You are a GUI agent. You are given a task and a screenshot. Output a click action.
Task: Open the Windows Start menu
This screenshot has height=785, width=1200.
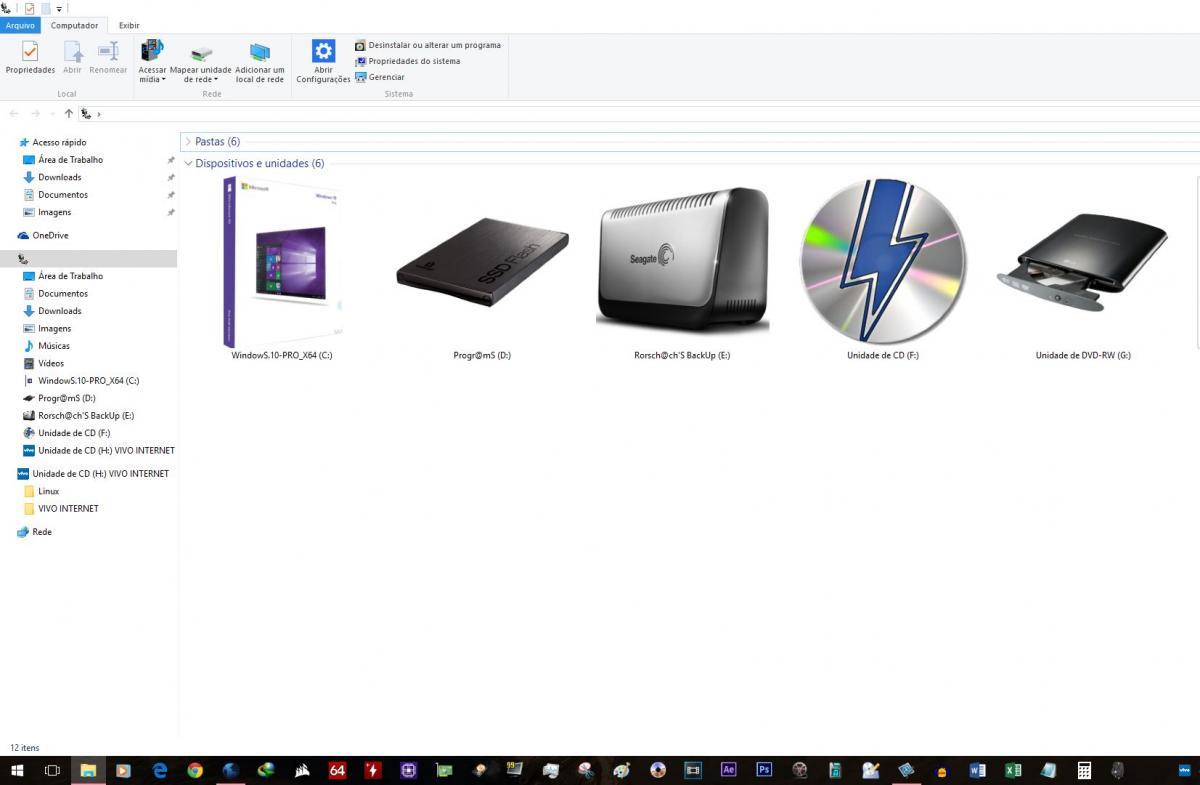pyautogui.click(x=17, y=770)
